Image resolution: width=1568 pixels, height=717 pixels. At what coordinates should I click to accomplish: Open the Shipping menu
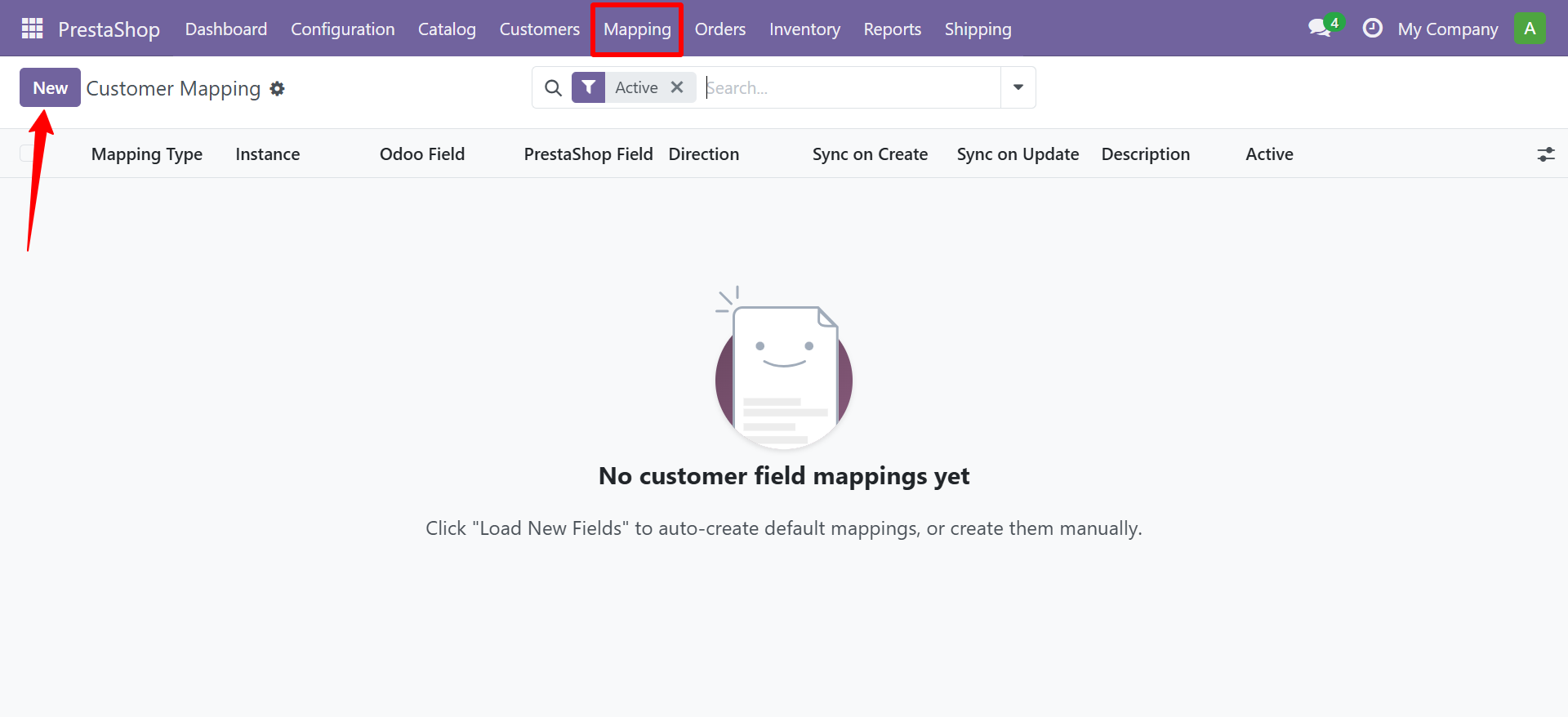pos(978,29)
